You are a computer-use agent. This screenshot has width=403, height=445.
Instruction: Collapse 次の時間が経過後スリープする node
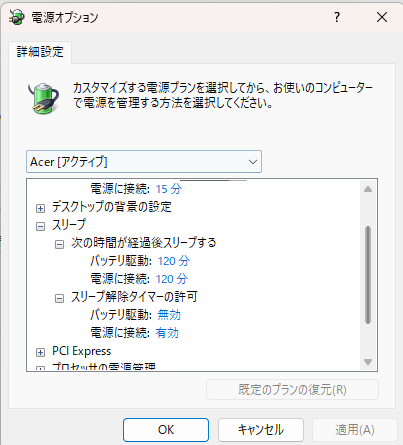pyautogui.click(x=59, y=245)
